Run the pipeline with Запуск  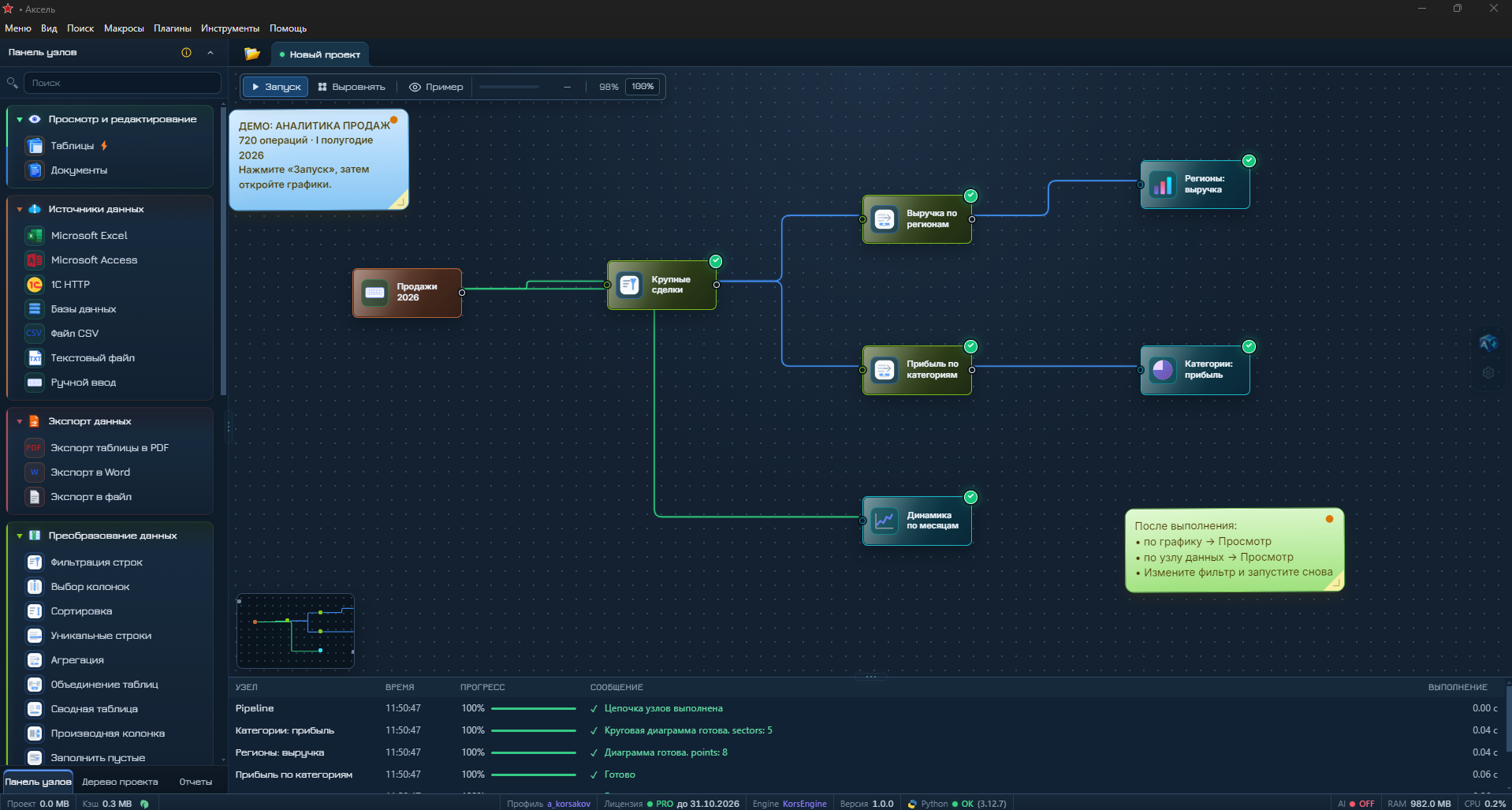tap(275, 87)
